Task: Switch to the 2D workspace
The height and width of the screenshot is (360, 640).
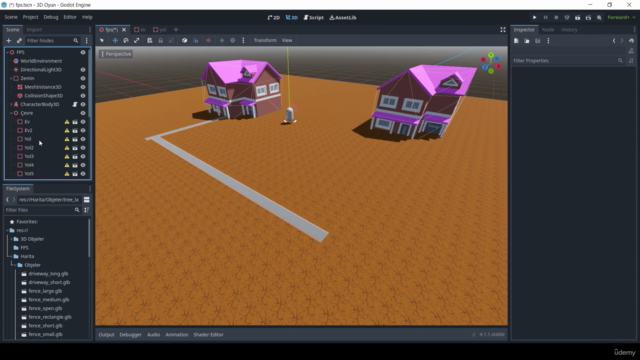Action: tap(273, 18)
